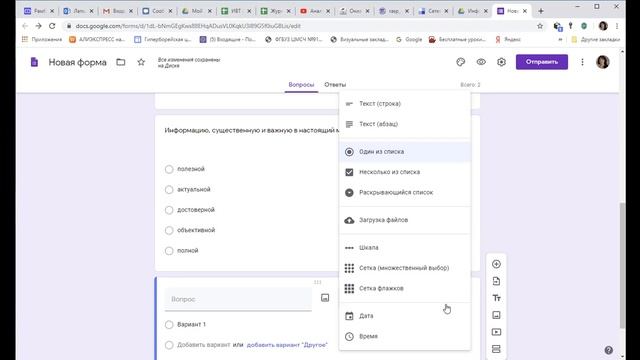The width and height of the screenshot is (640, 360).
Task: Add image to question icon
Action: (325, 298)
